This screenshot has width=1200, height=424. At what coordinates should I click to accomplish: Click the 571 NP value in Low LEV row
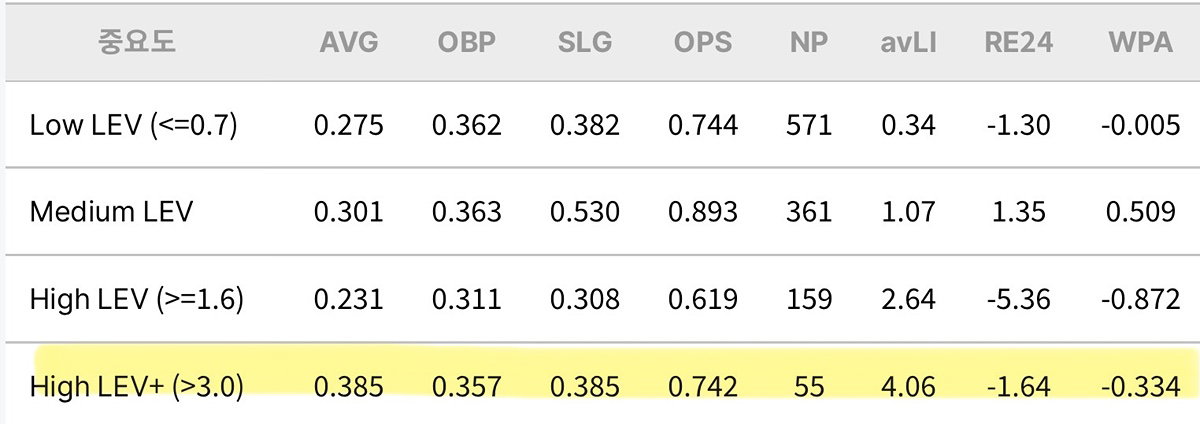809,125
